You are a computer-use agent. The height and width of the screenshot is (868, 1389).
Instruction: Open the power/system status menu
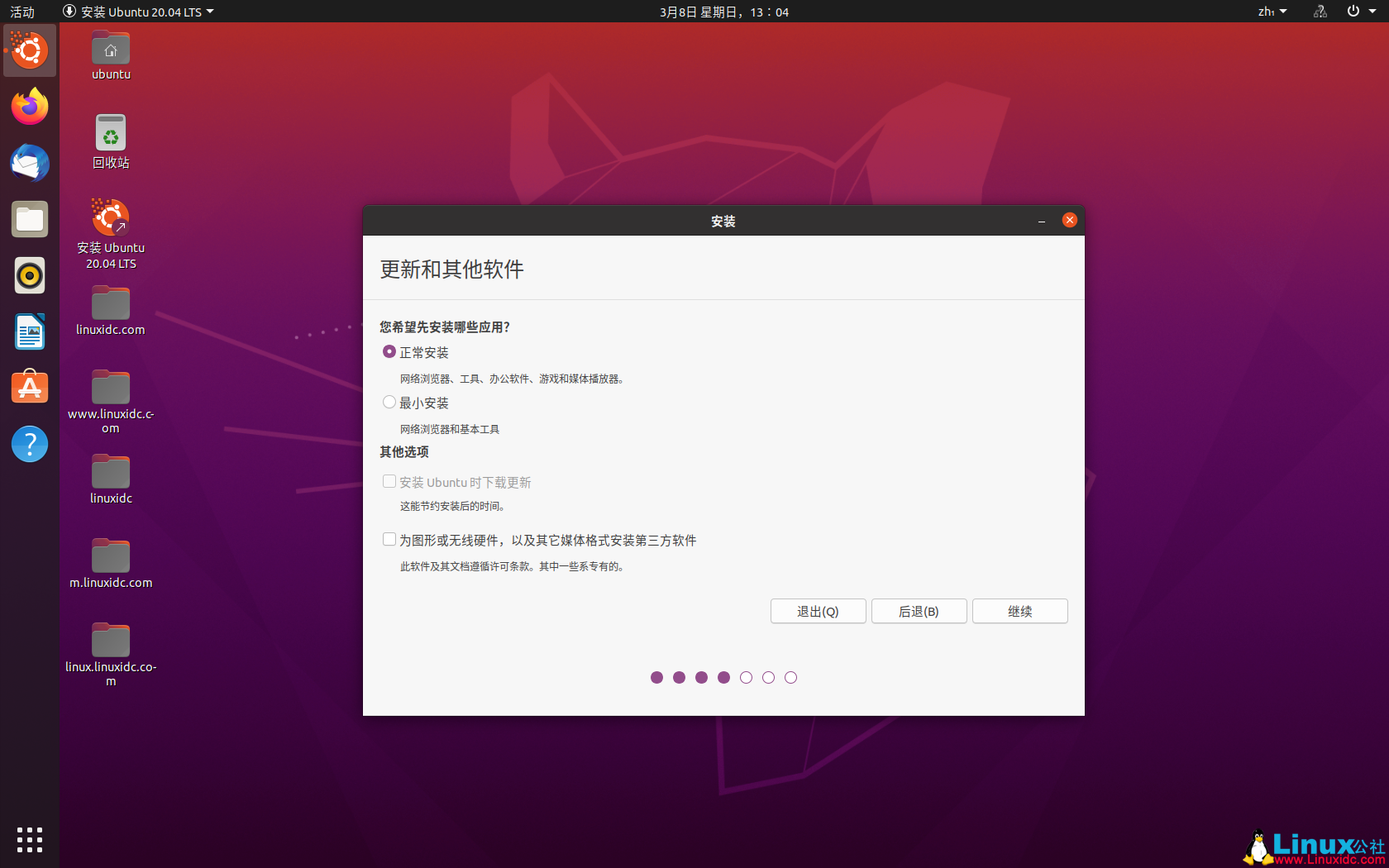pos(1353,12)
